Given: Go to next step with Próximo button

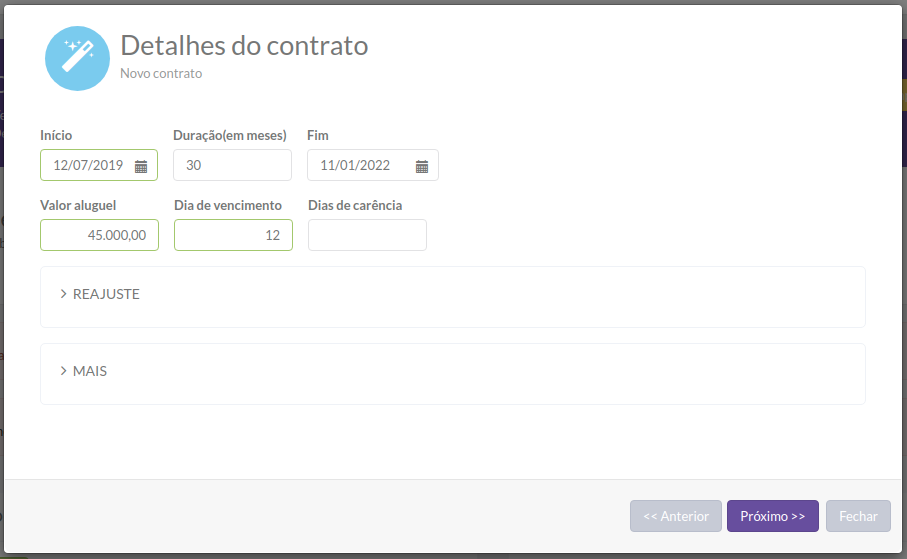Looking at the screenshot, I should [773, 516].
